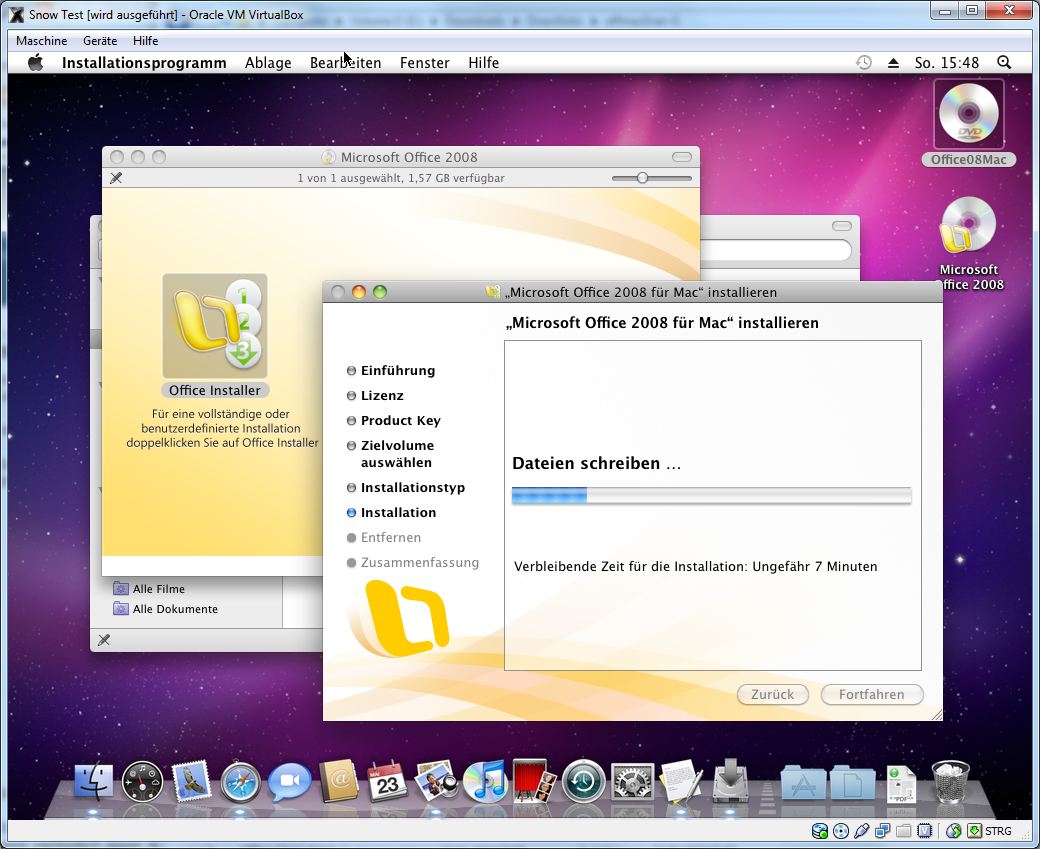Image resolution: width=1040 pixels, height=849 pixels.
Task: Click the Entfernen installer step
Action: point(384,537)
